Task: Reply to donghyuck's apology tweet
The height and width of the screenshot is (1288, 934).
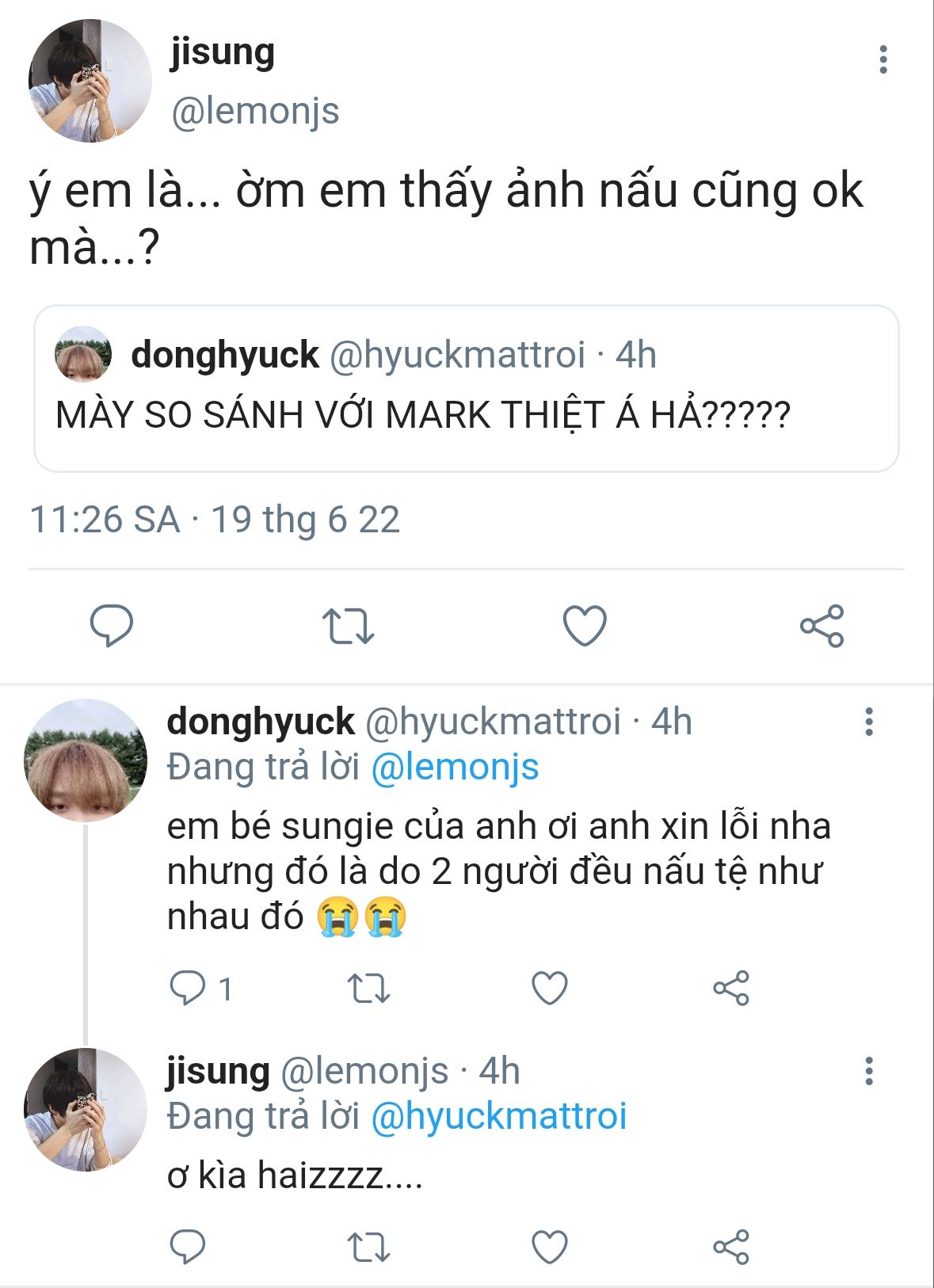Action: pos(189,989)
